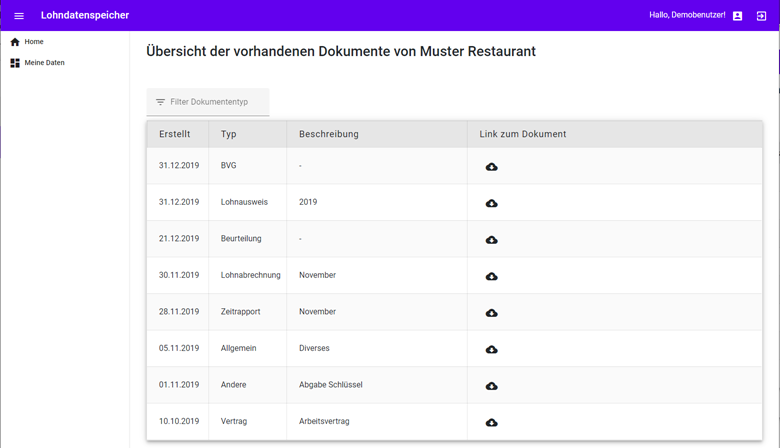
Task: Sort by the Typ column header
Action: point(229,134)
